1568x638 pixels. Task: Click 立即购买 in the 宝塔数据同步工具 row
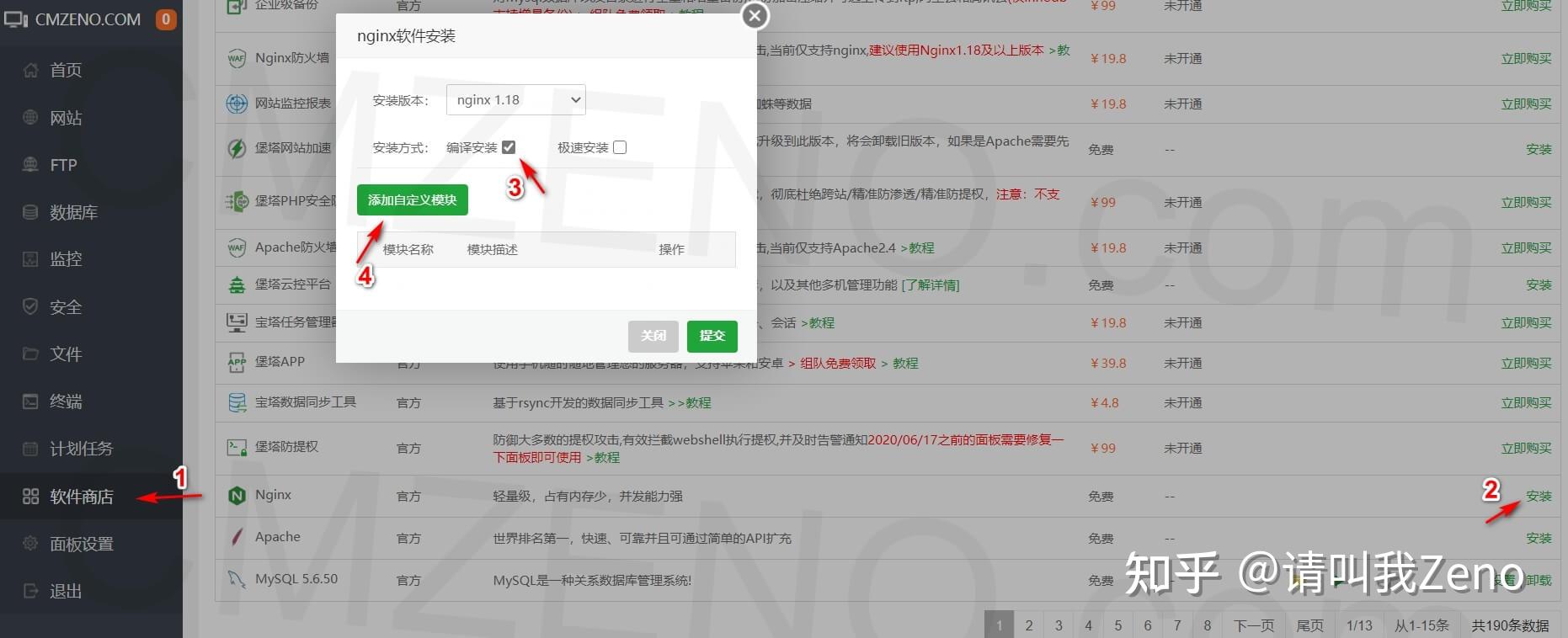[x=1526, y=402]
